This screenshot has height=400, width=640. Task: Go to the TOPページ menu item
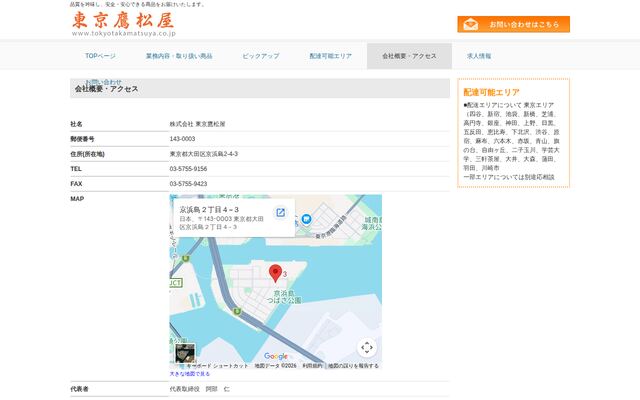100,56
